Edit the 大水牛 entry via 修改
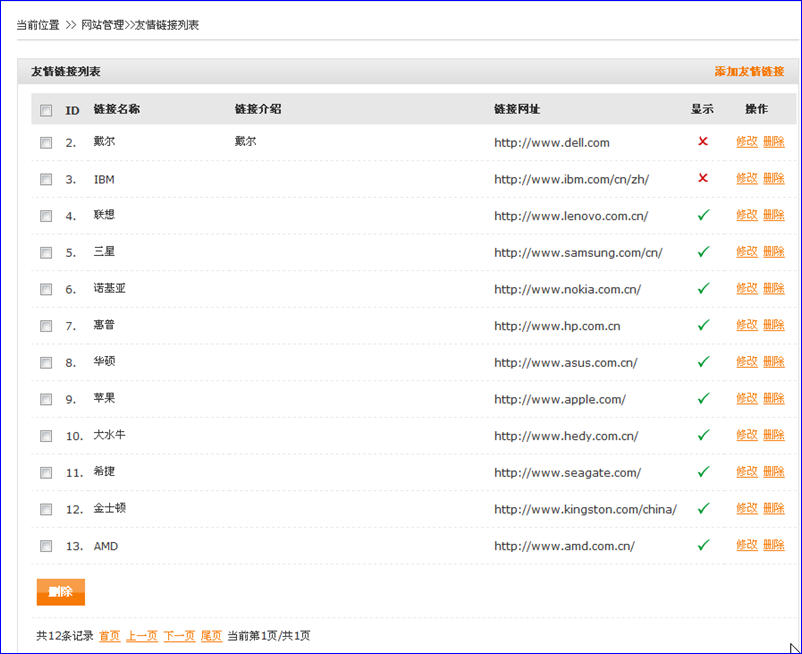Viewport: 802px width, 654px height. [747, 435]
